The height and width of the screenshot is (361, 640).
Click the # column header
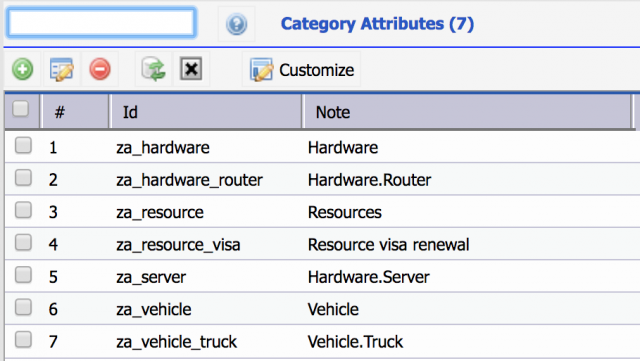click(75, 112)
